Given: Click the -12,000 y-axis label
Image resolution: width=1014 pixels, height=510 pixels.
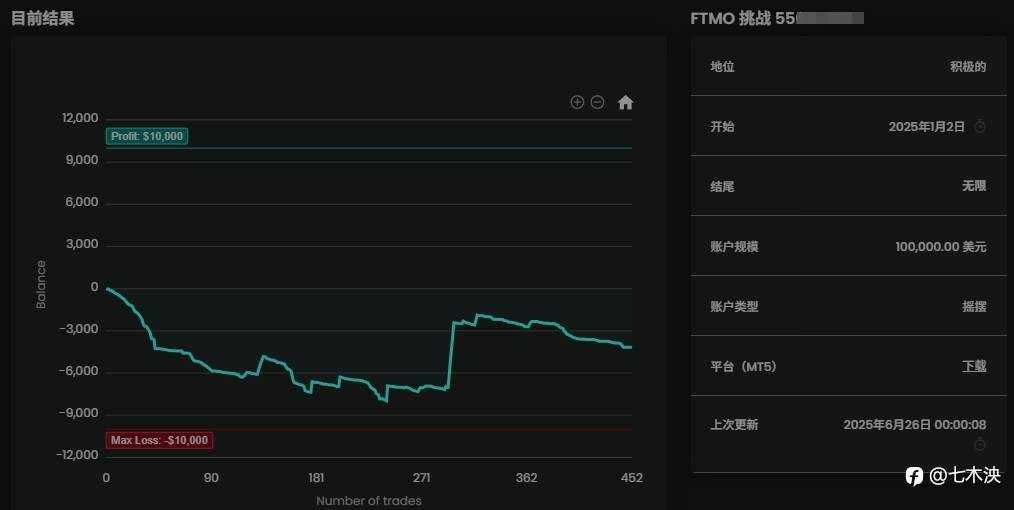Looking at the screenshot, I should [78, 454].
